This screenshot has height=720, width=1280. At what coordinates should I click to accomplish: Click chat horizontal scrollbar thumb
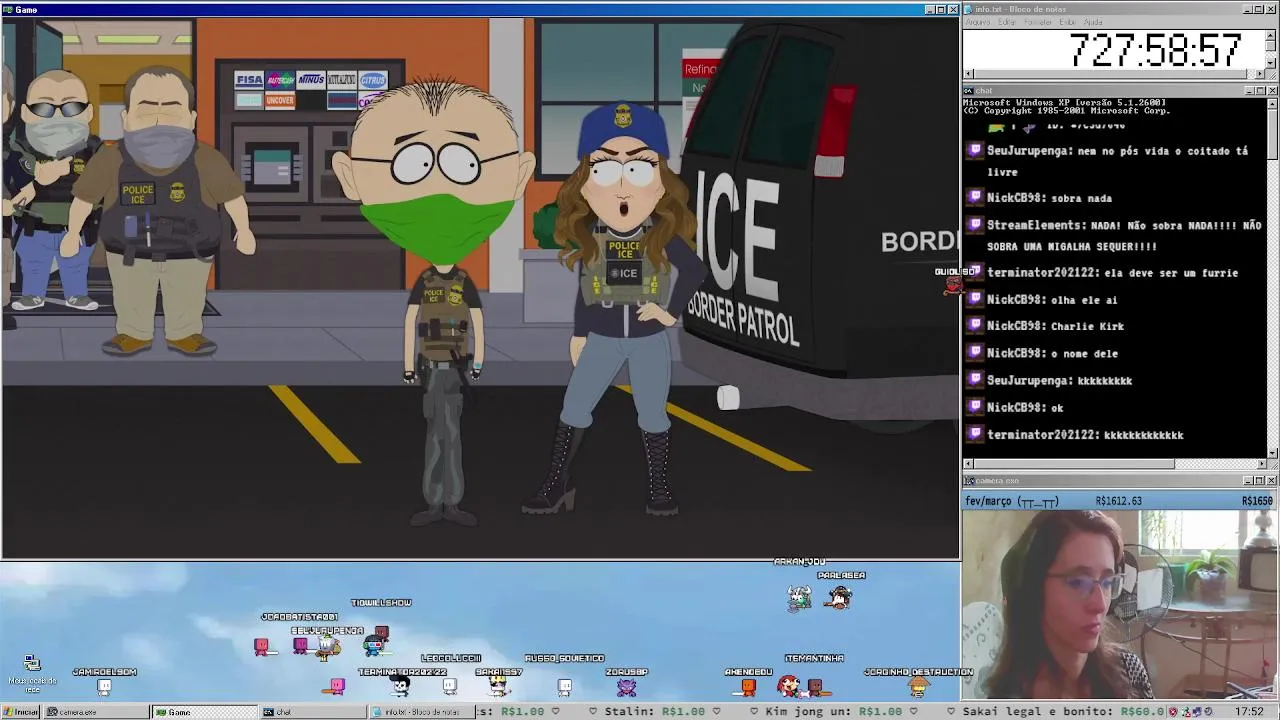(1073, 464)
